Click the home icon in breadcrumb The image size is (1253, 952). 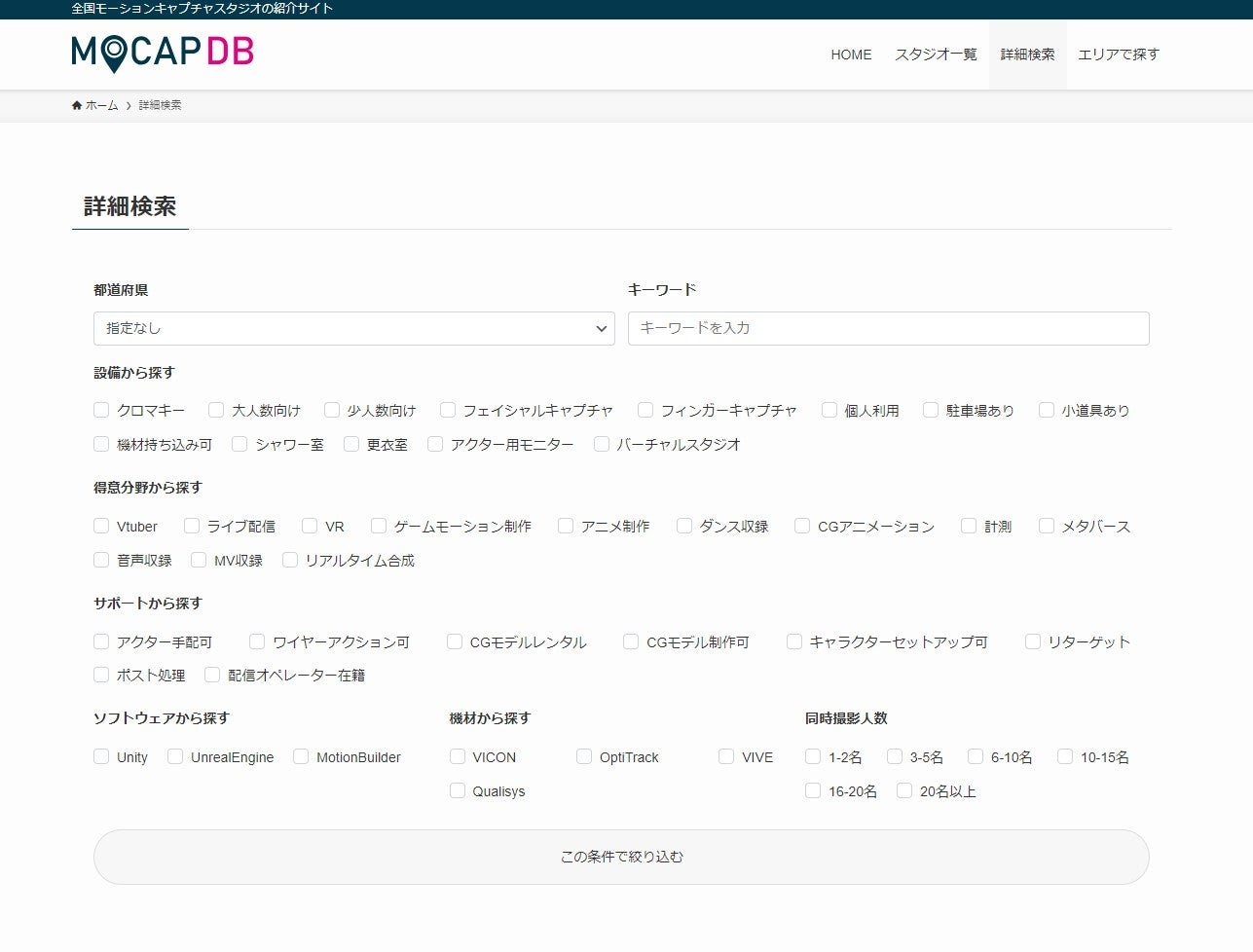pos(77,105)
